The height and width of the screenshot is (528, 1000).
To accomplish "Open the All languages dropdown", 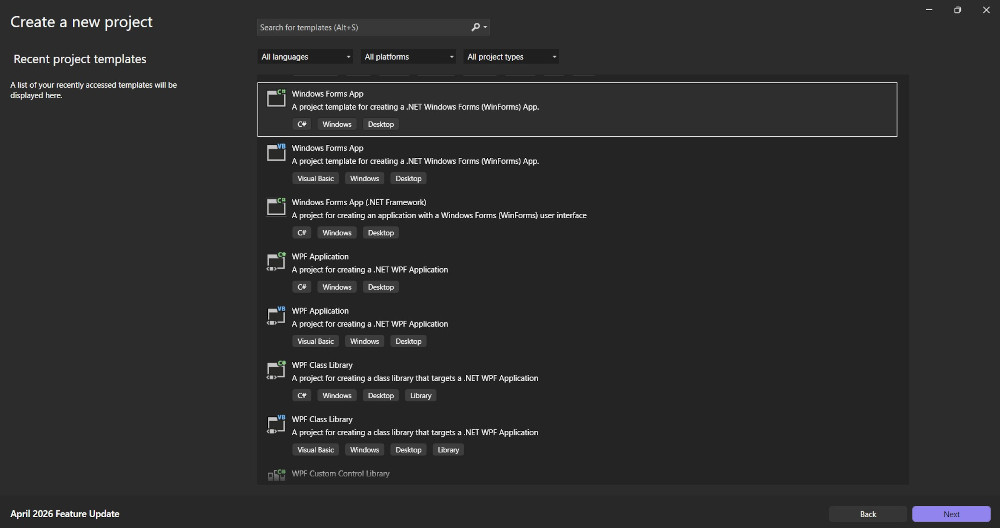I will click(304, 57).
